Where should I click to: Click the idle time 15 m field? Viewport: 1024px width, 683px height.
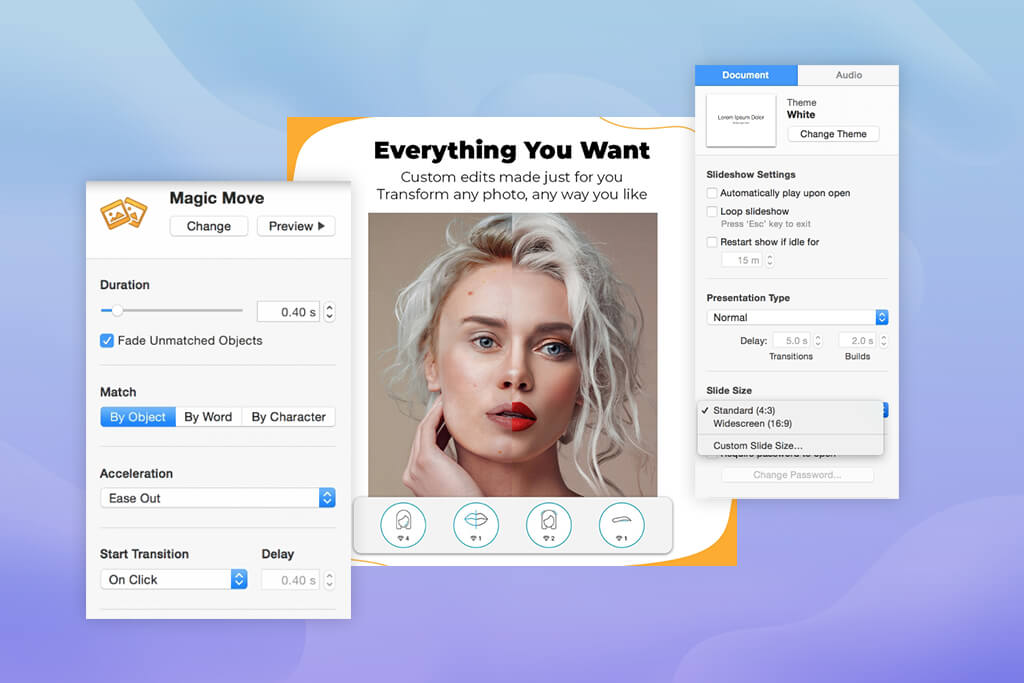[x=742, y=261]
